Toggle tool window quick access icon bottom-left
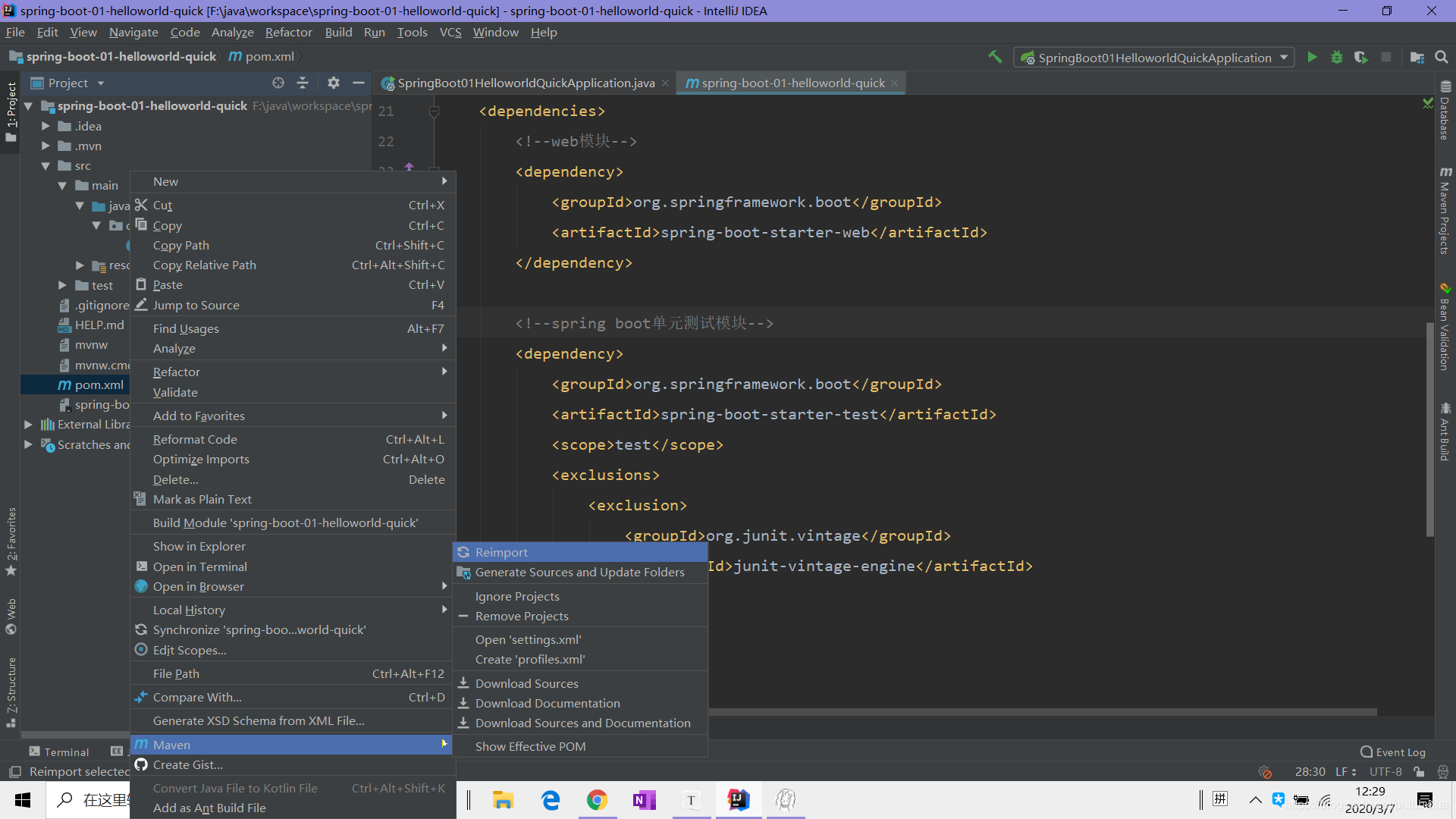This screenshot has height=819, width=1456. point(14,772)
